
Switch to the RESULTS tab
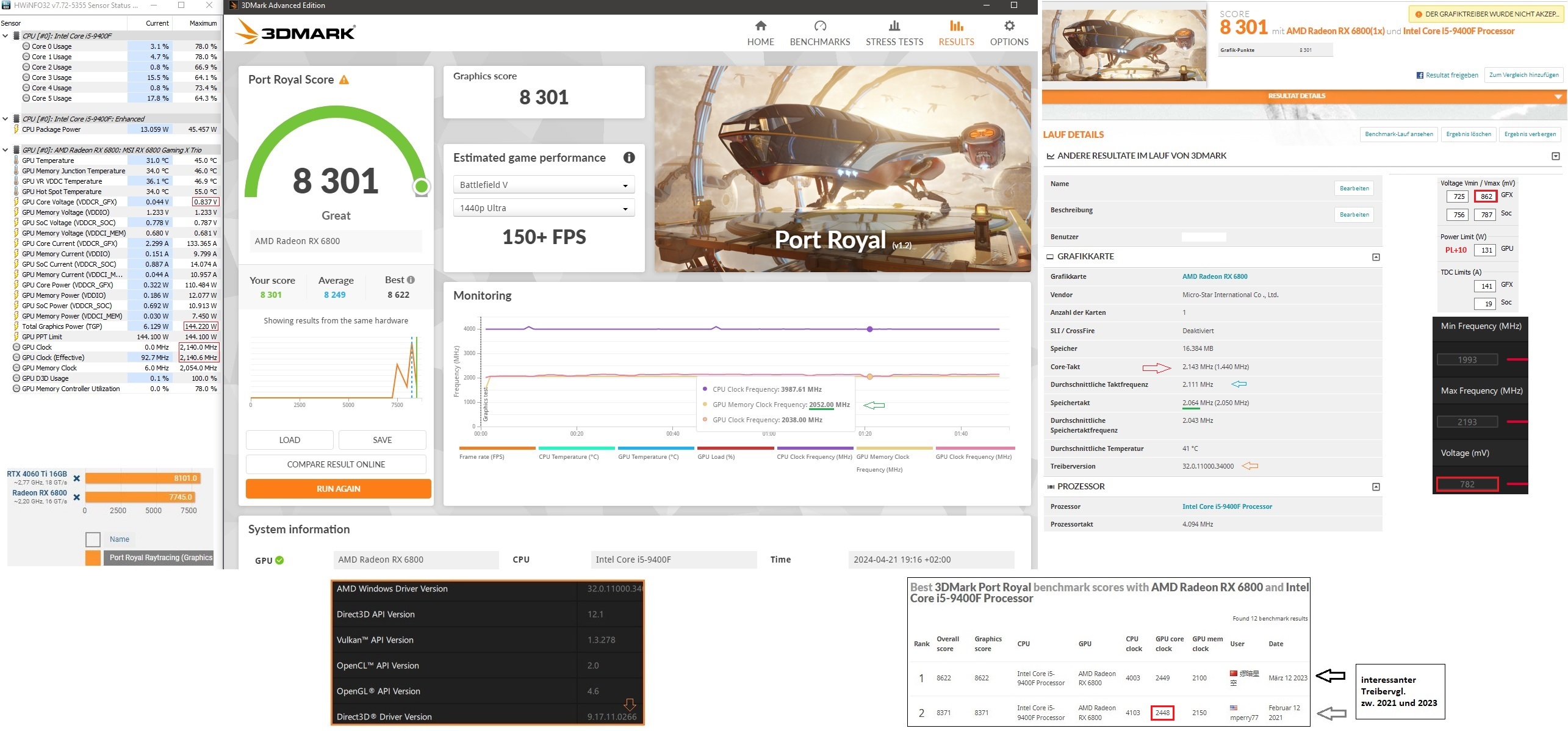coord(956,33)
